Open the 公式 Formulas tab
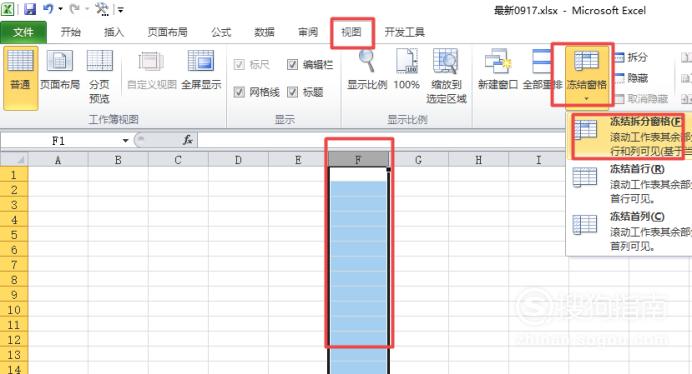 point(221,32)
